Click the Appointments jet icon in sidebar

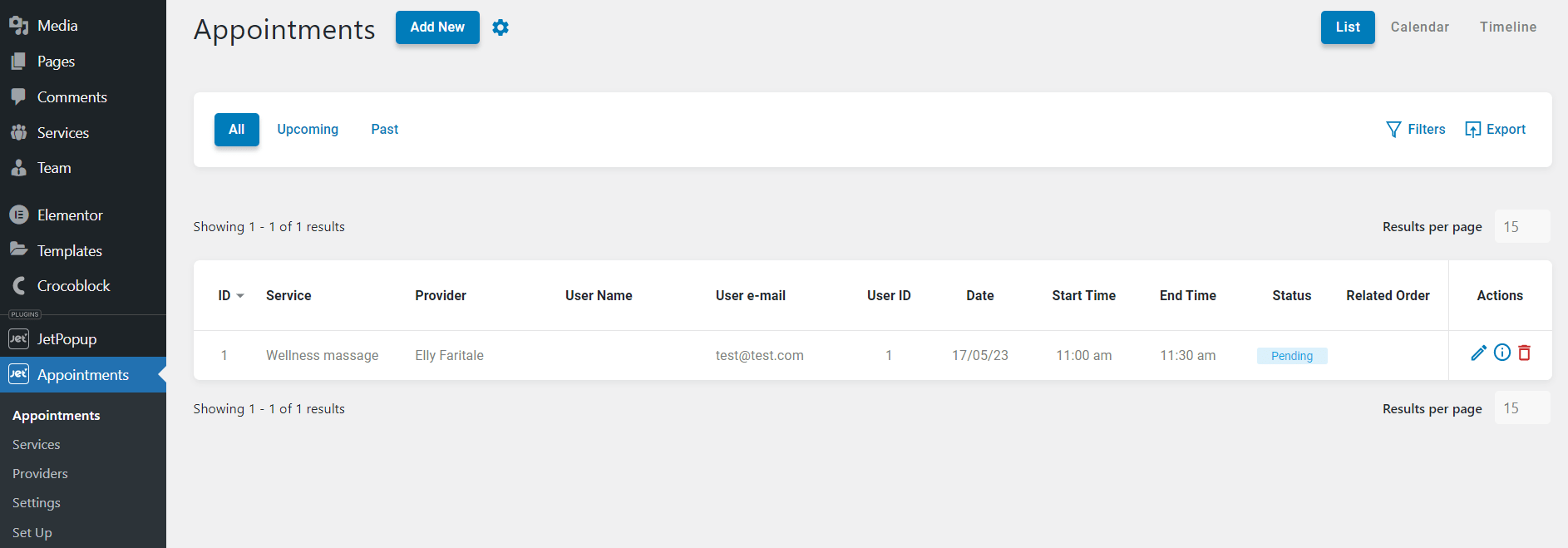pyautogui.click(x=18, y=374)
